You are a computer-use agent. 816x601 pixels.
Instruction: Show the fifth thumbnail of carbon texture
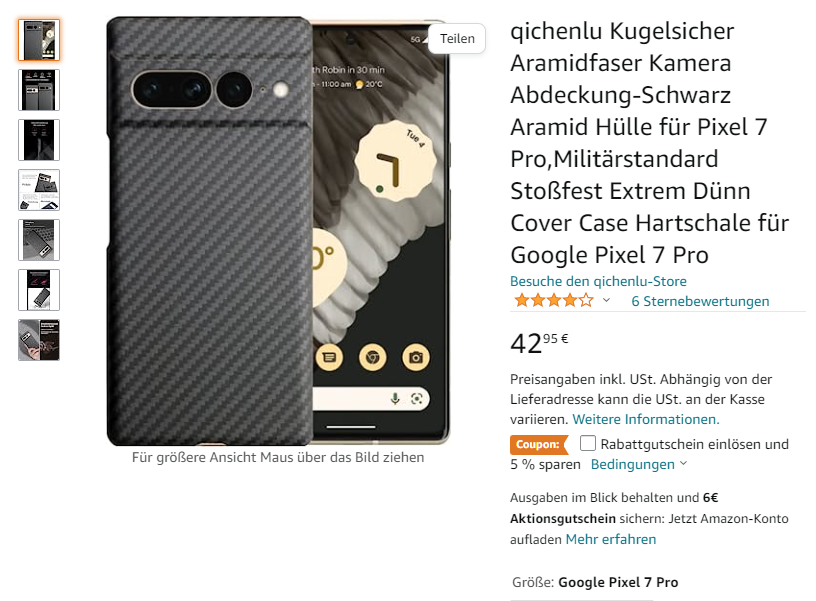tap(39, 240)
